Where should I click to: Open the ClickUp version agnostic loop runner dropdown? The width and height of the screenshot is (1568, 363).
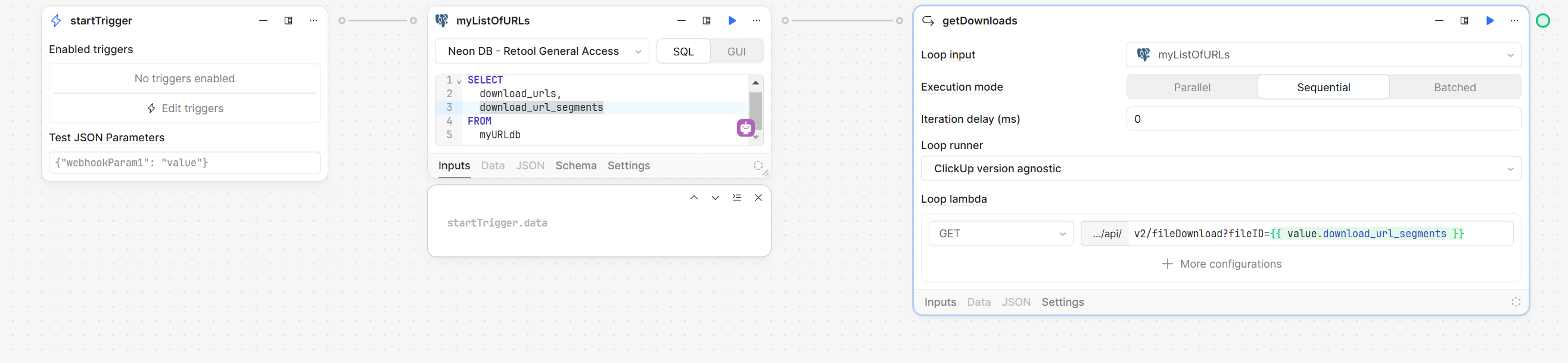pyautogui.click(x=1220, y=169)
